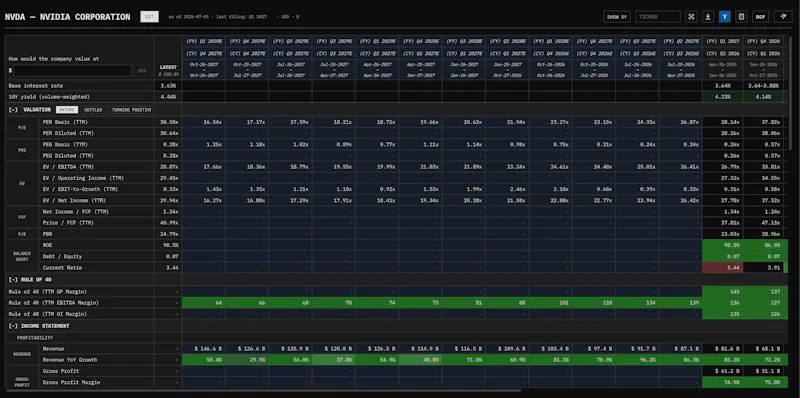Click the 'PER Basic (TTM)' row label

point(65,122)
